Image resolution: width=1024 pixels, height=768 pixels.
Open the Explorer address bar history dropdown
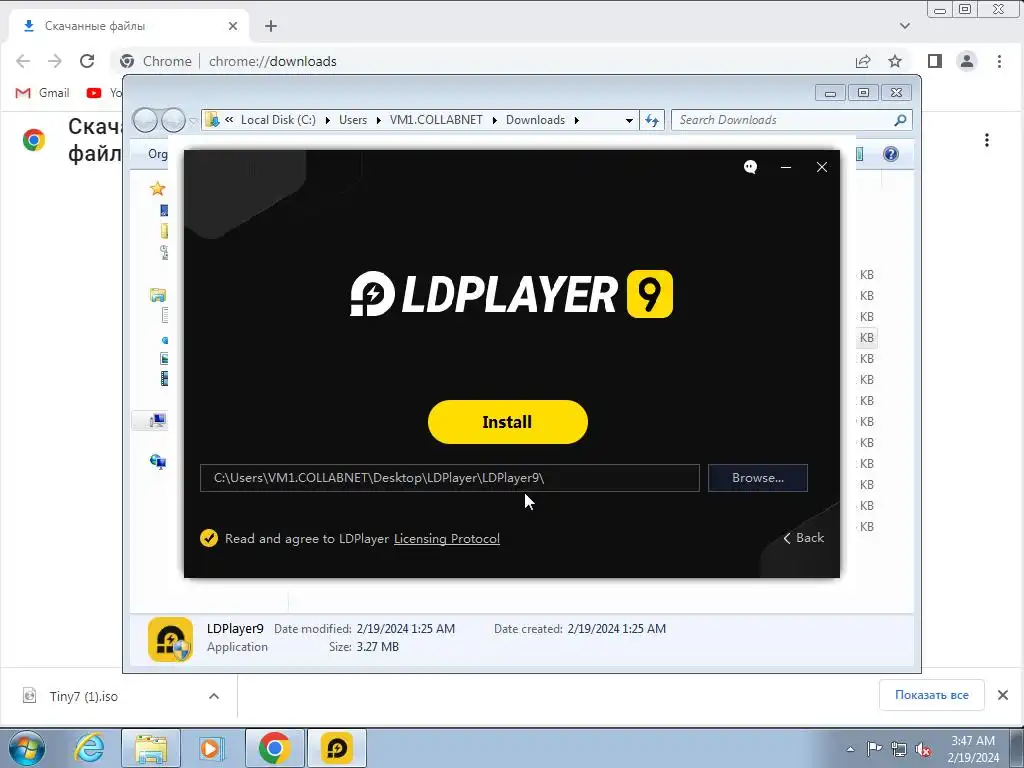pos(629,120)
